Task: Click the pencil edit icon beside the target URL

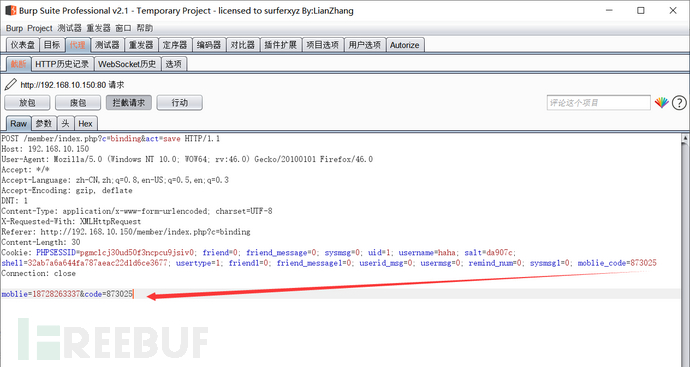Action: tap(11, 84)
